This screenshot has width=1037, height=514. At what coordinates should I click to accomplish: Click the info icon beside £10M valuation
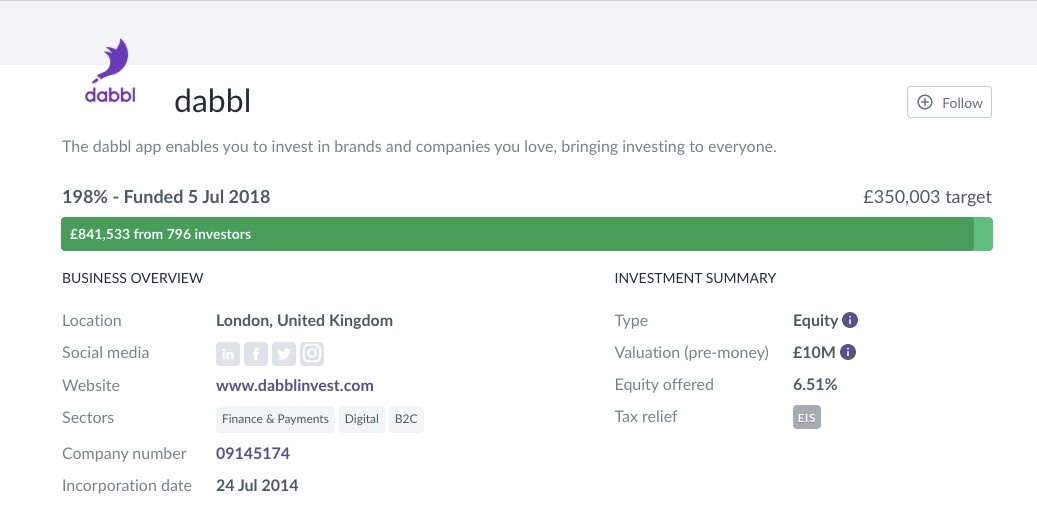pyautogui.click(x=848, y=353)
